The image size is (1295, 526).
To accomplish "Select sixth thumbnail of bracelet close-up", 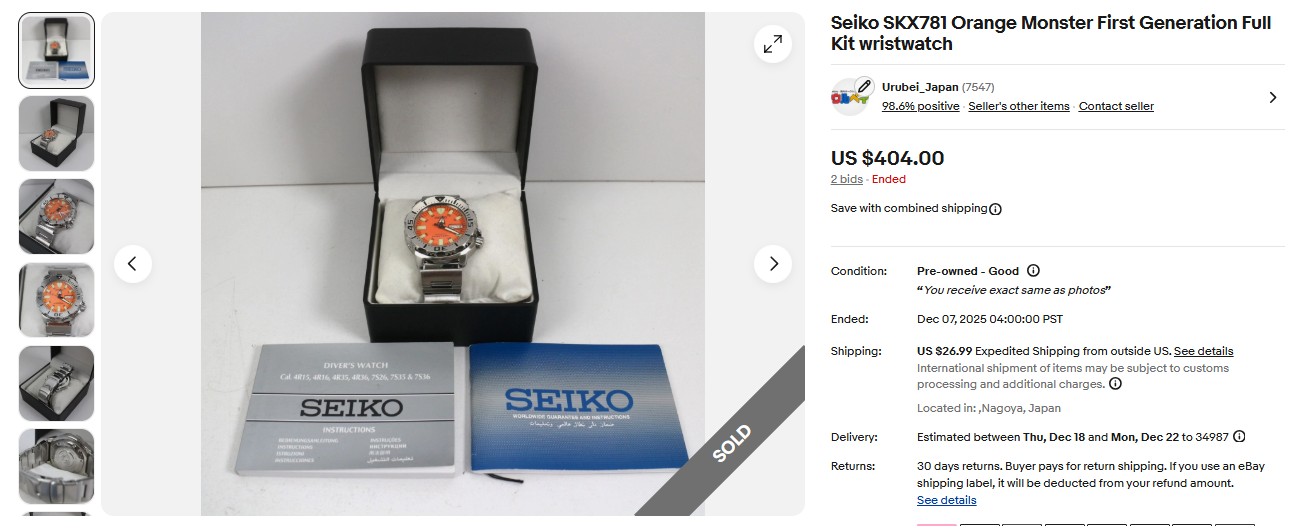I will click(57, 466).
